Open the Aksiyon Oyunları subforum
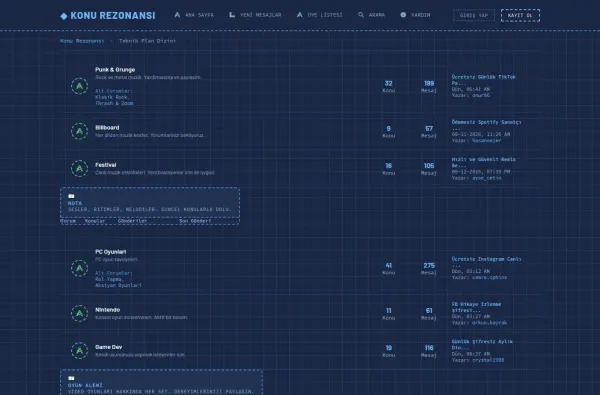Image resolution: width=600 pixels, height=395 pixels. click(118, 286)
